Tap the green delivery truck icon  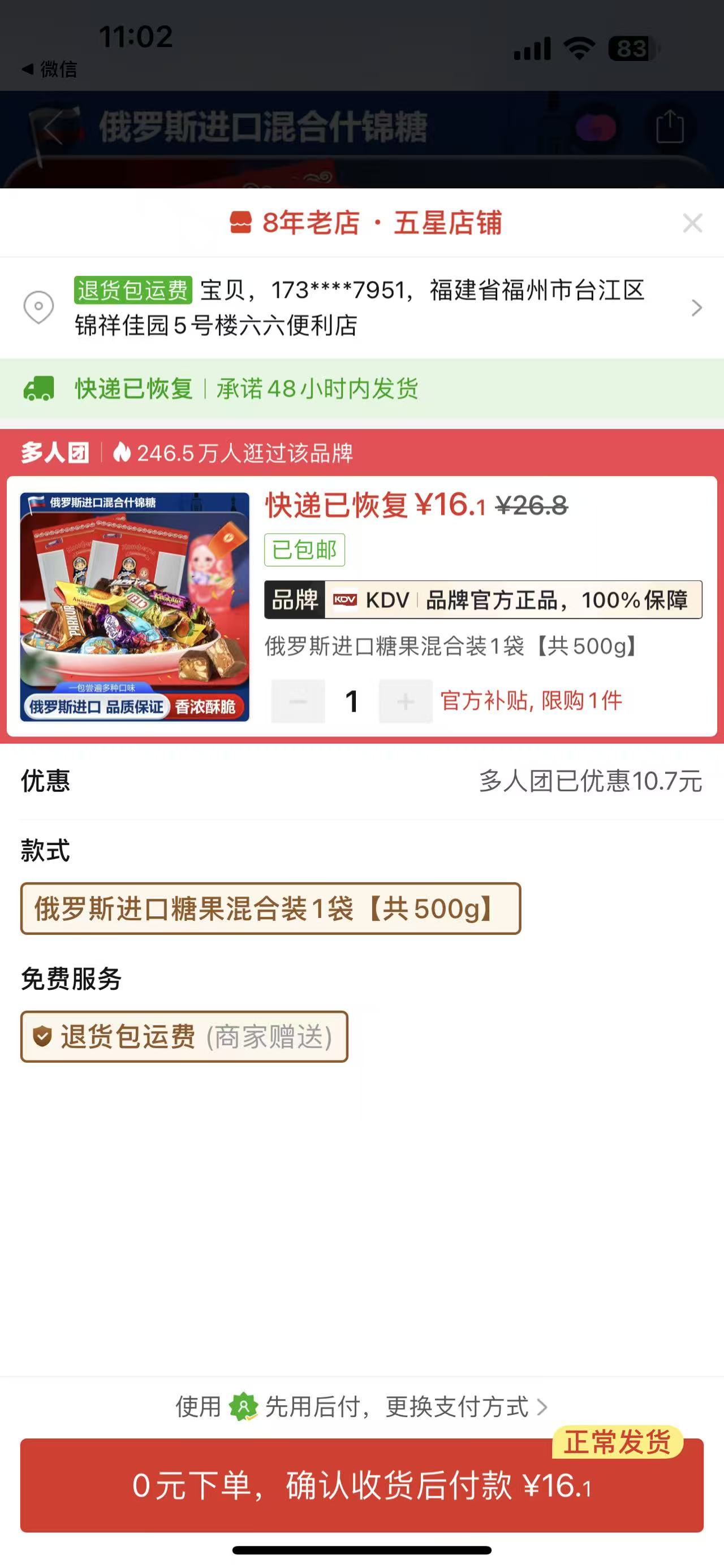pyautogui.click(x=39, y=389)
